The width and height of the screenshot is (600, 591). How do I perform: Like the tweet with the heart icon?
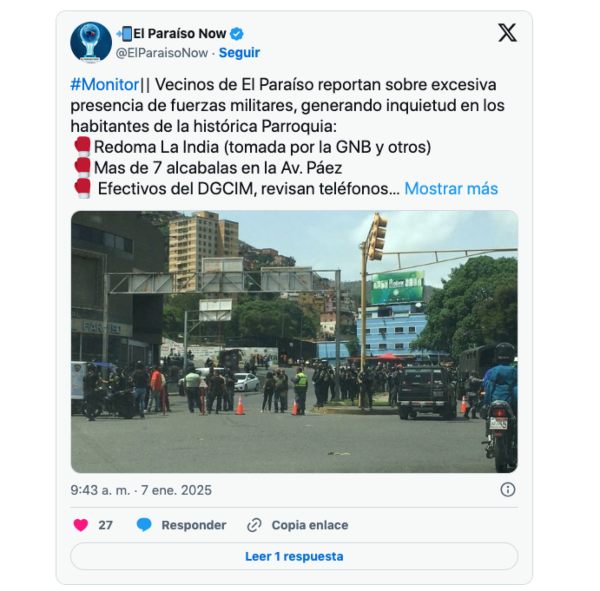pyautogui.click(x=81, y=525)
